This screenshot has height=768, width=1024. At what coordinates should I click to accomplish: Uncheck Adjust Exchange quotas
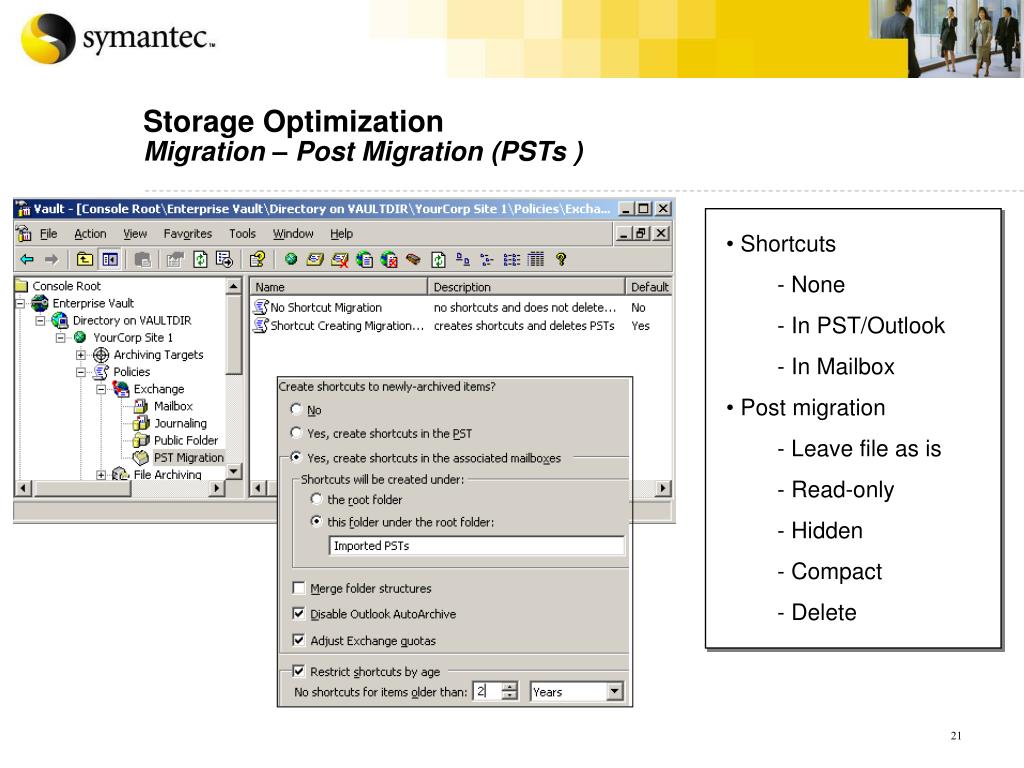click(x=298, y=640)
